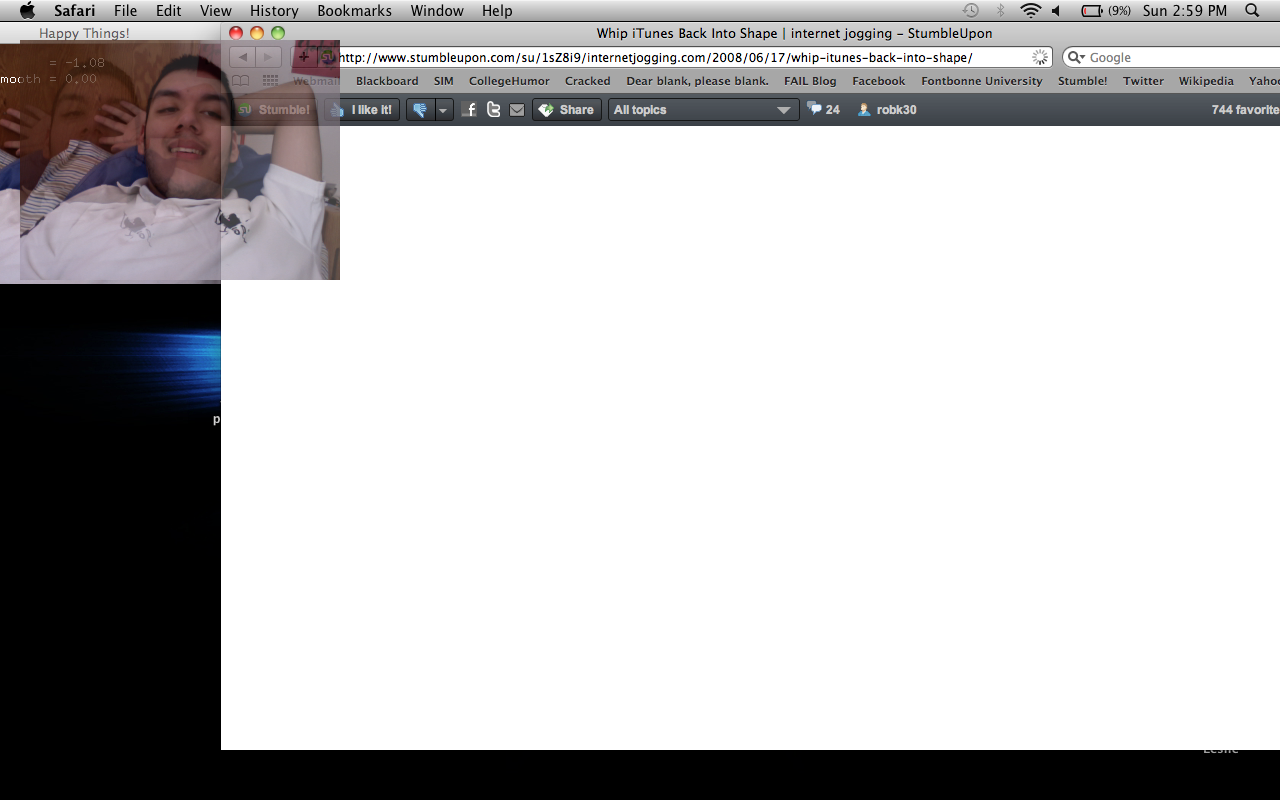Open the Wikipedia bookmark
Viewport: 1280px width, 800px height.
pos(1205,81)
